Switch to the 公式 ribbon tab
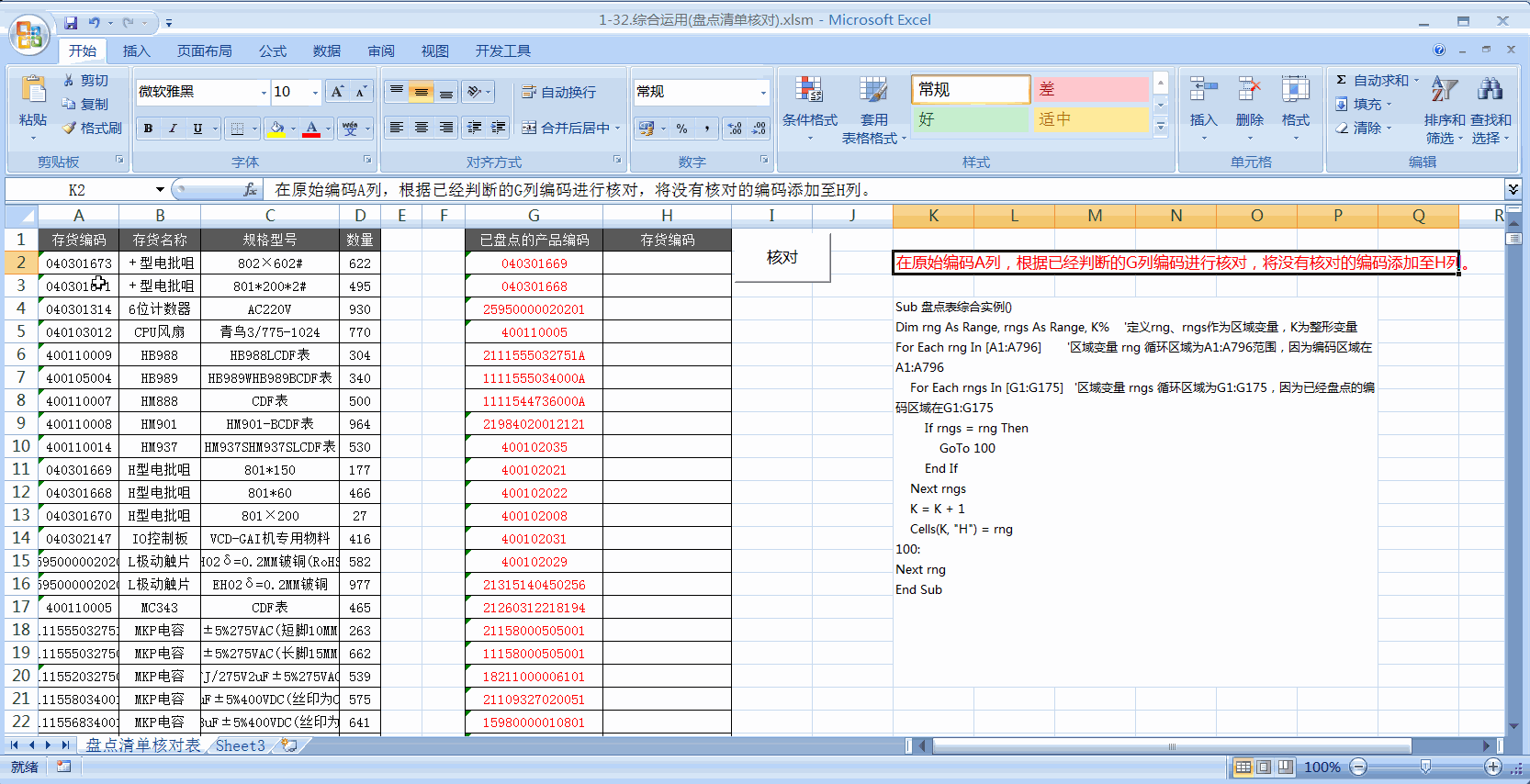1530x784 pixels. pos(272,51)
